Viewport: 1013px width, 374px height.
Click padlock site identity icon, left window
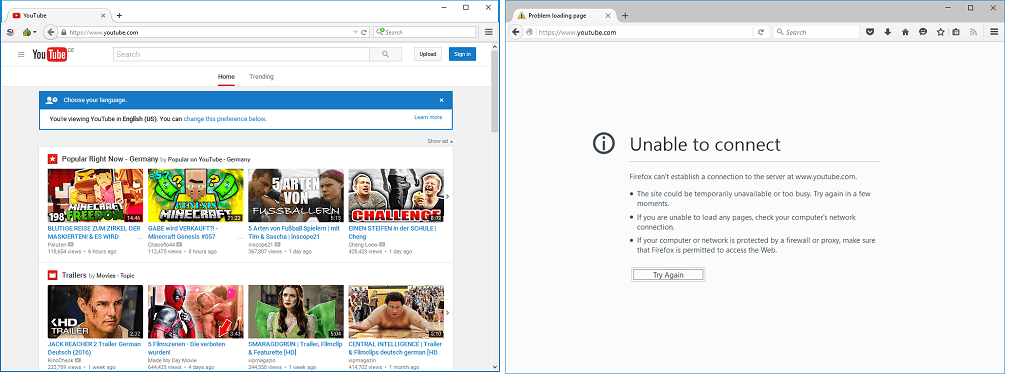pyautogui.click(x=64, y=32)
